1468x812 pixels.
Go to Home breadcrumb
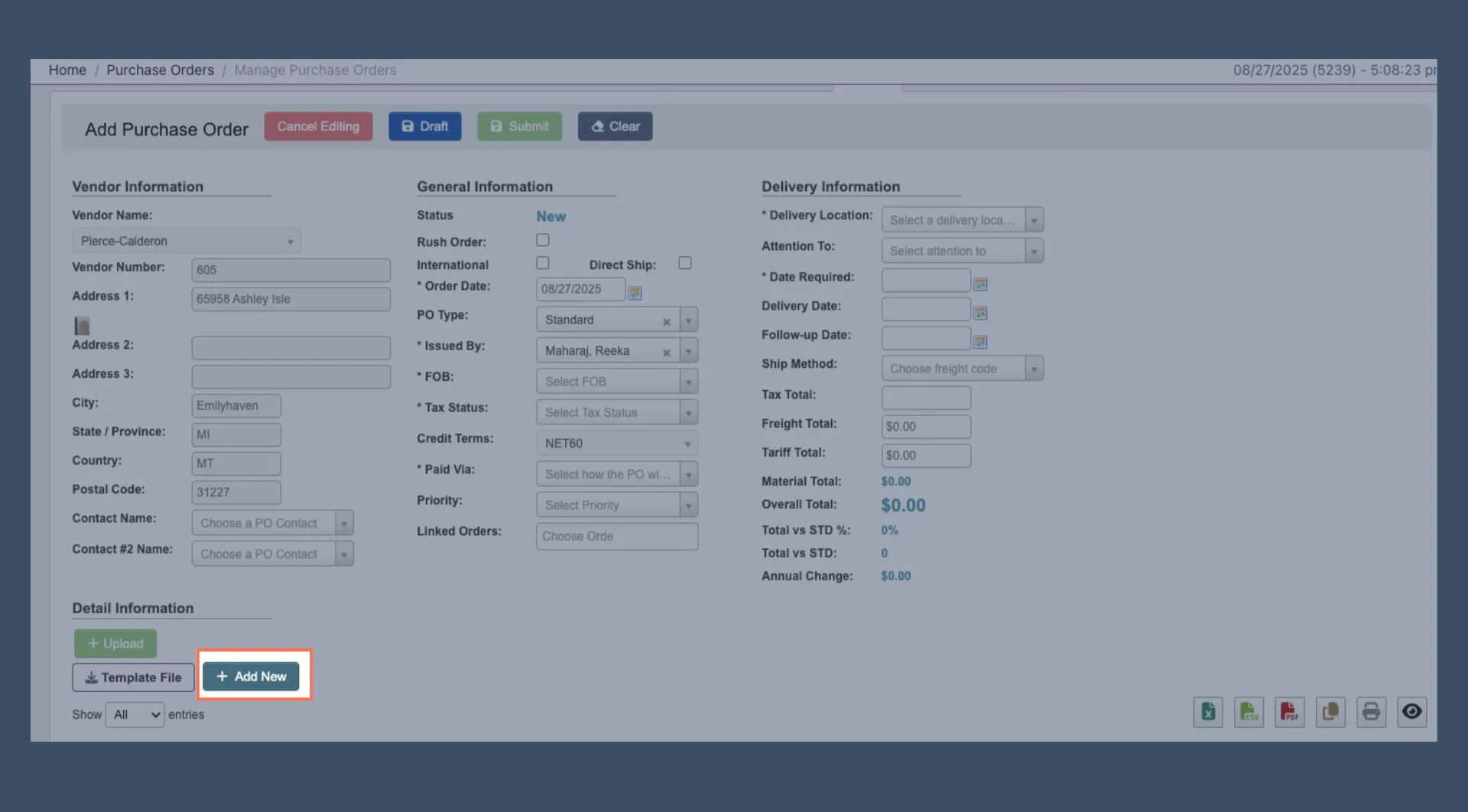pos(67,70)
